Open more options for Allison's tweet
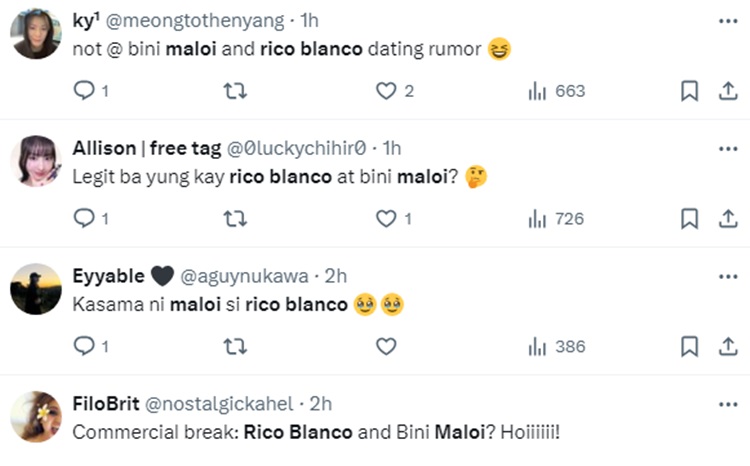The width and height of the screenshot is (750, 466). pyautogui.click(x=727, y=148)
